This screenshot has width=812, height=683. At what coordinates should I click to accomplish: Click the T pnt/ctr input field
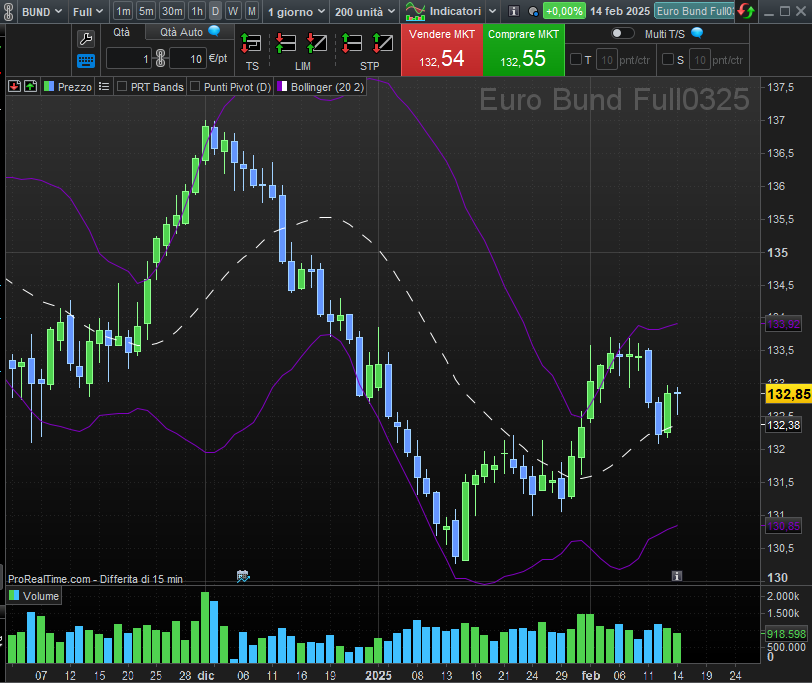(x=607, y=60)
